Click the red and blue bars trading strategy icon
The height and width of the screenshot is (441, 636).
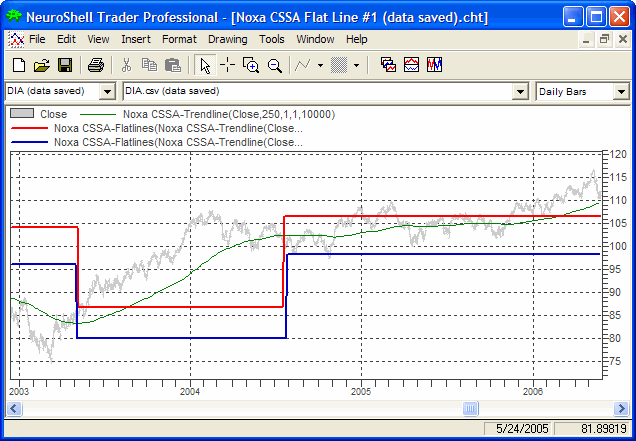pyautogui.click(x=434, y=65)
